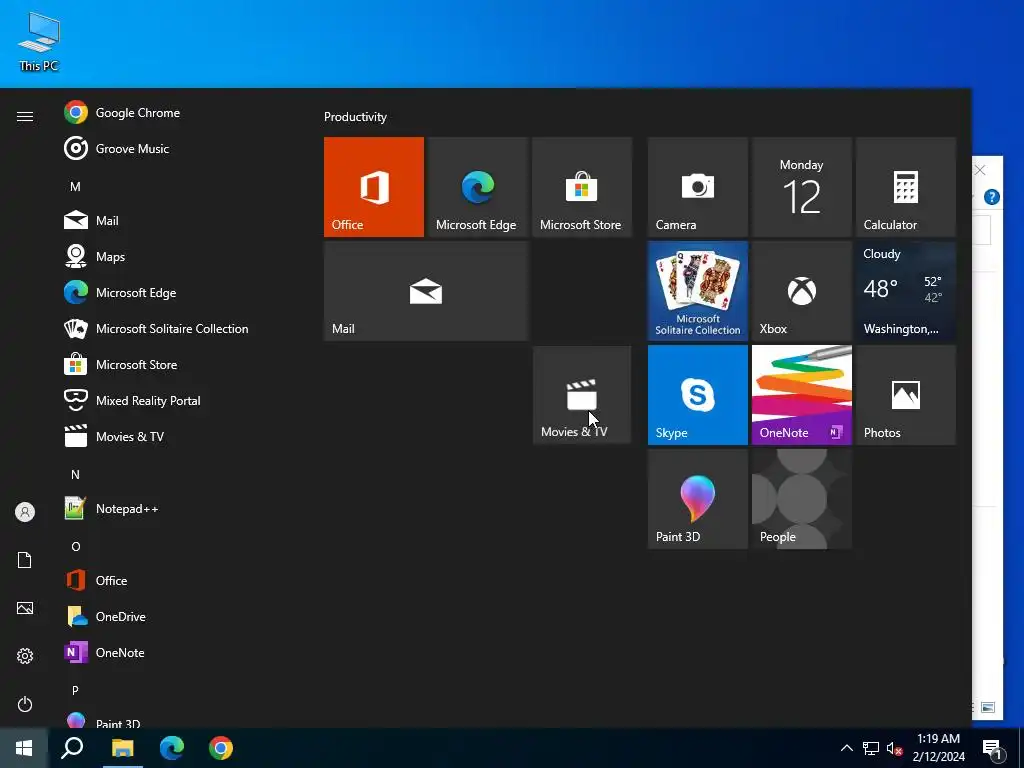Image resolution: width=1024 pixels, height=768 pixels.
Task: Open Groove Music in the app list
Action: 176,148
